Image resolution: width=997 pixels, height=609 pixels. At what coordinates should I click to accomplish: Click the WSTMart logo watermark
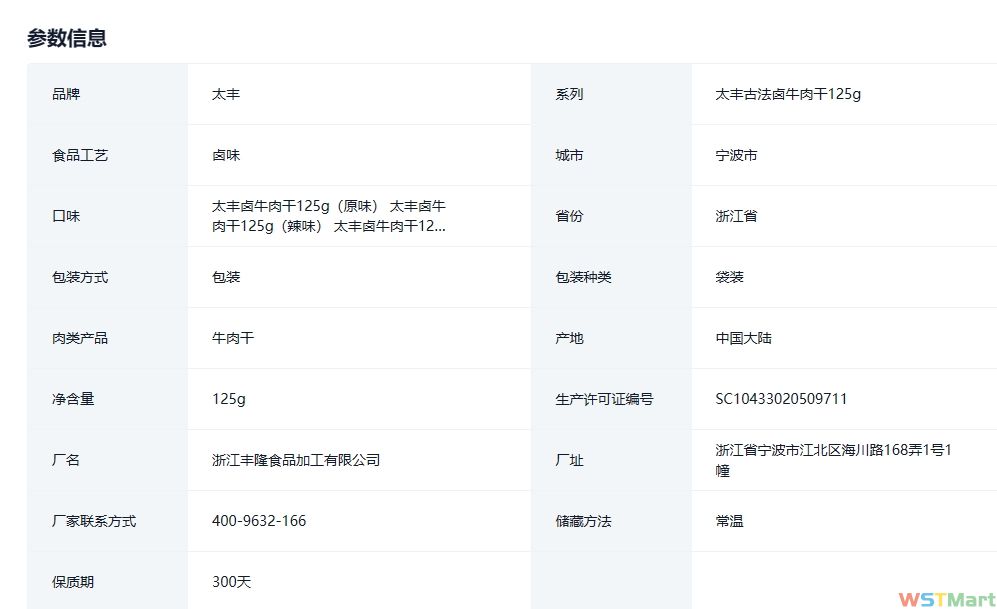(945, 598)
